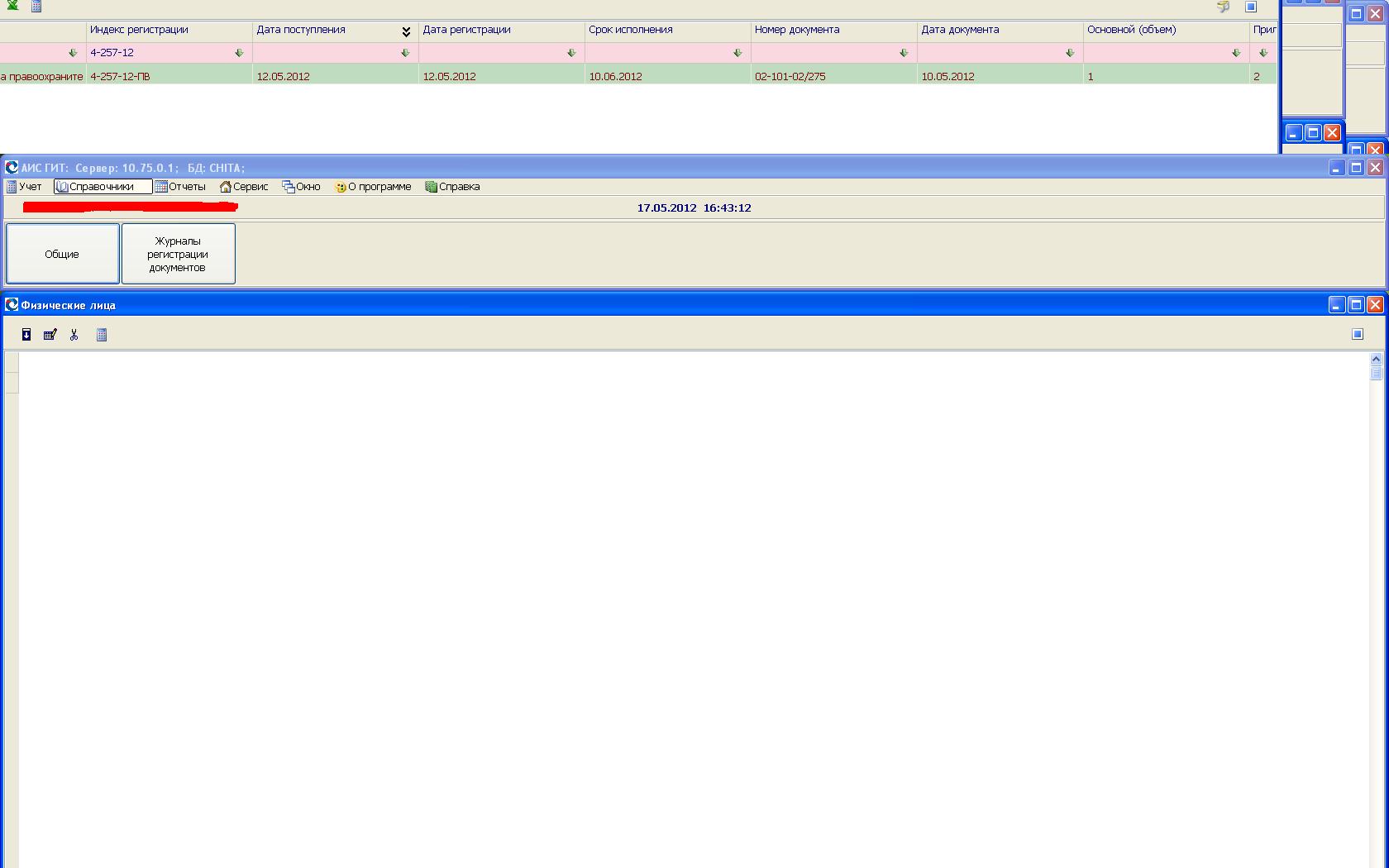The width and height of the screenshot is (1389, 868).
Task: Click the edit-record icon in the Физические лица toolbar
Action: pyautogui.click(x=50, y=335)
